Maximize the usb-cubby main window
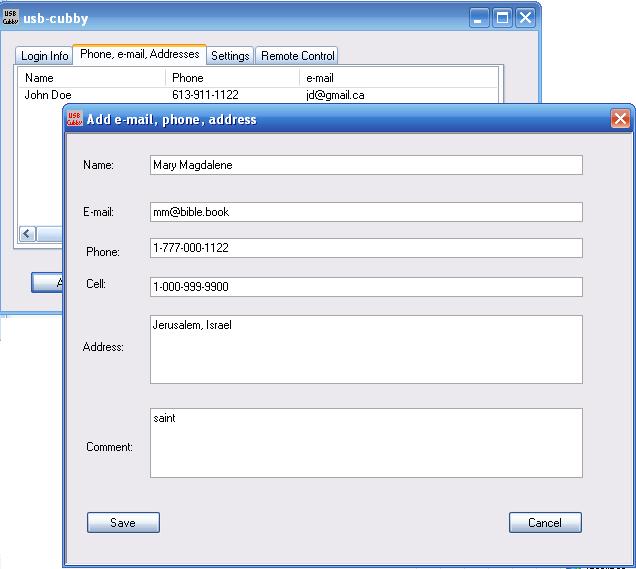 [503, 17]
